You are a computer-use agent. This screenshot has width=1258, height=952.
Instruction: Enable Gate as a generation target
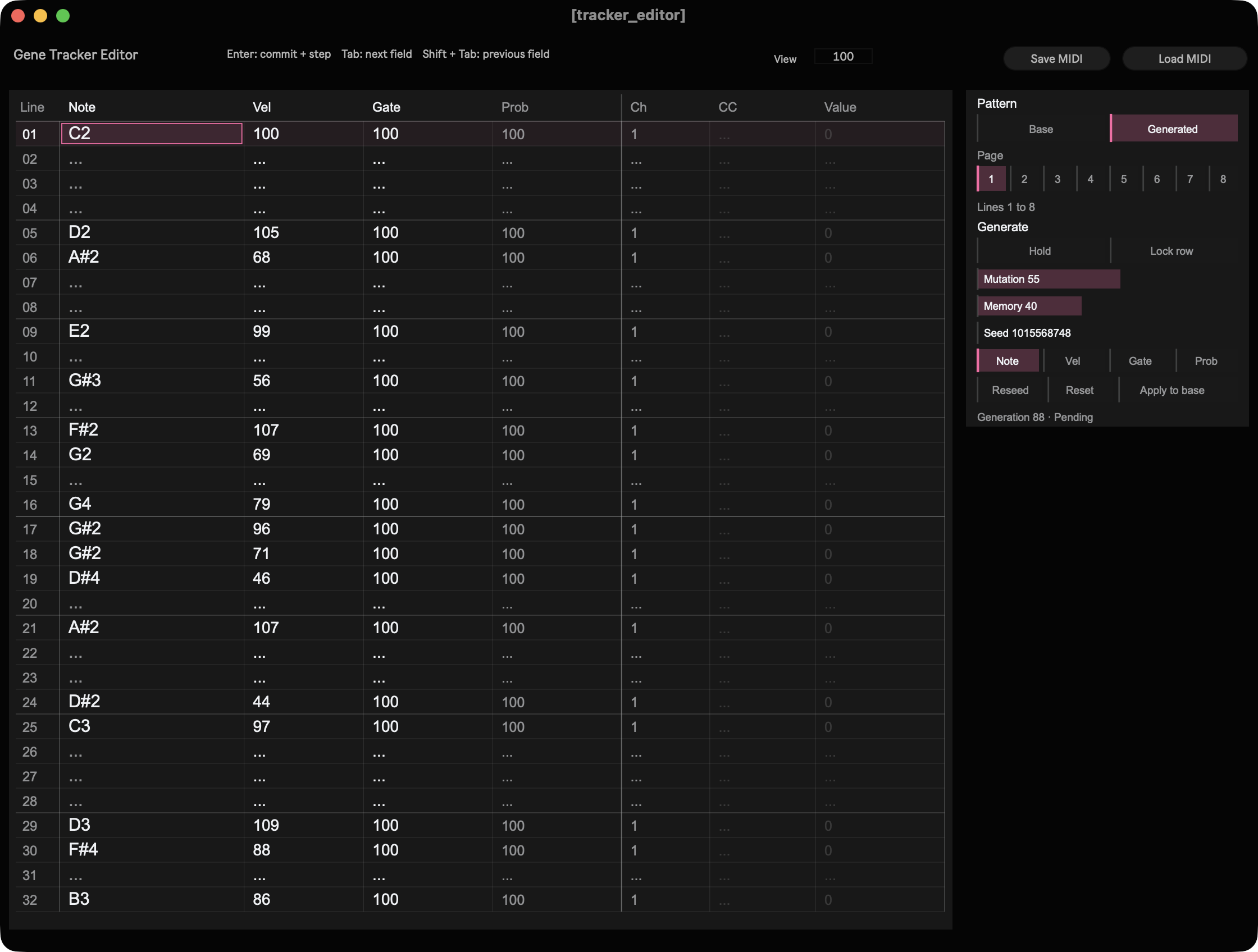[1139, 361]
